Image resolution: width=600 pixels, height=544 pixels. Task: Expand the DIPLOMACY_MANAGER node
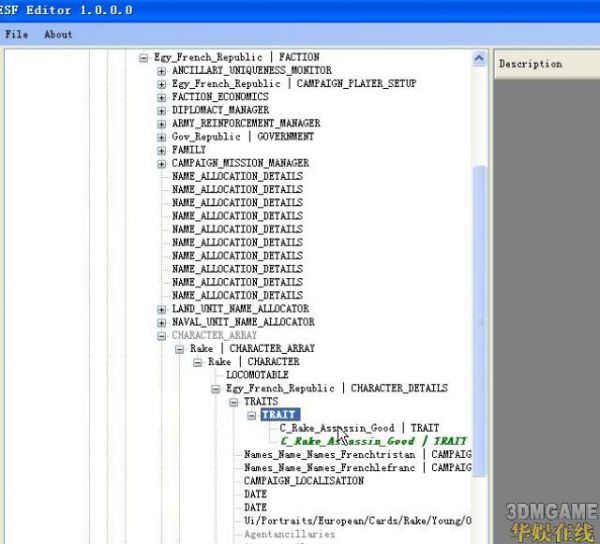coord(162,110)
